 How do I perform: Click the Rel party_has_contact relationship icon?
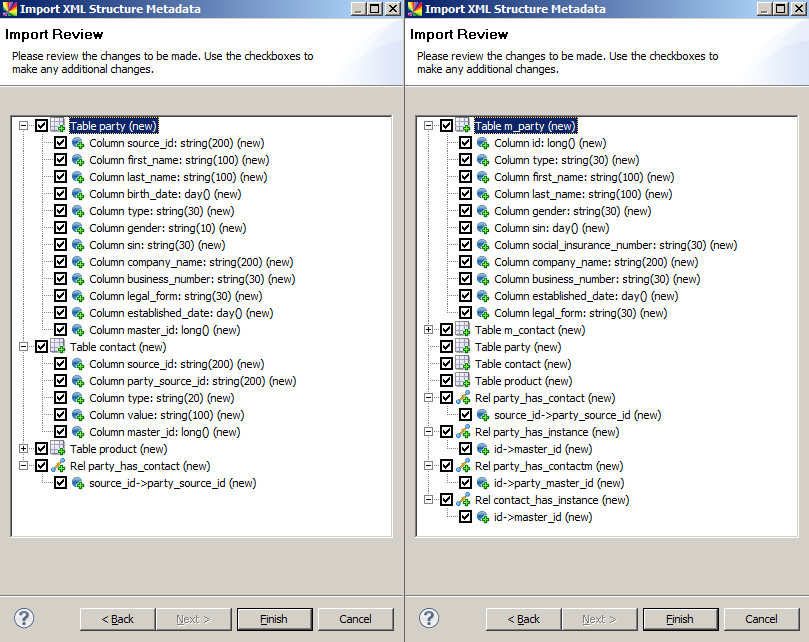click(x=57, y=465)
